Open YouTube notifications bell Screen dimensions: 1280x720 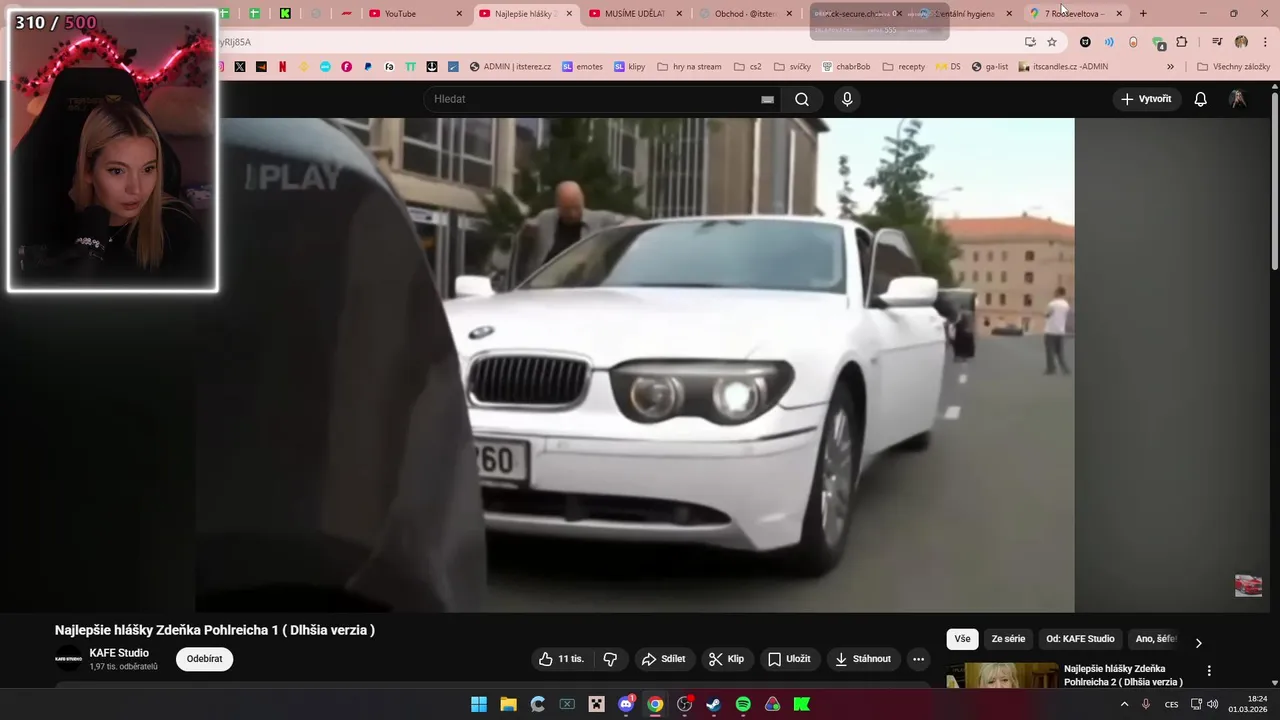pyautogui.click(x=1200, y=99)
